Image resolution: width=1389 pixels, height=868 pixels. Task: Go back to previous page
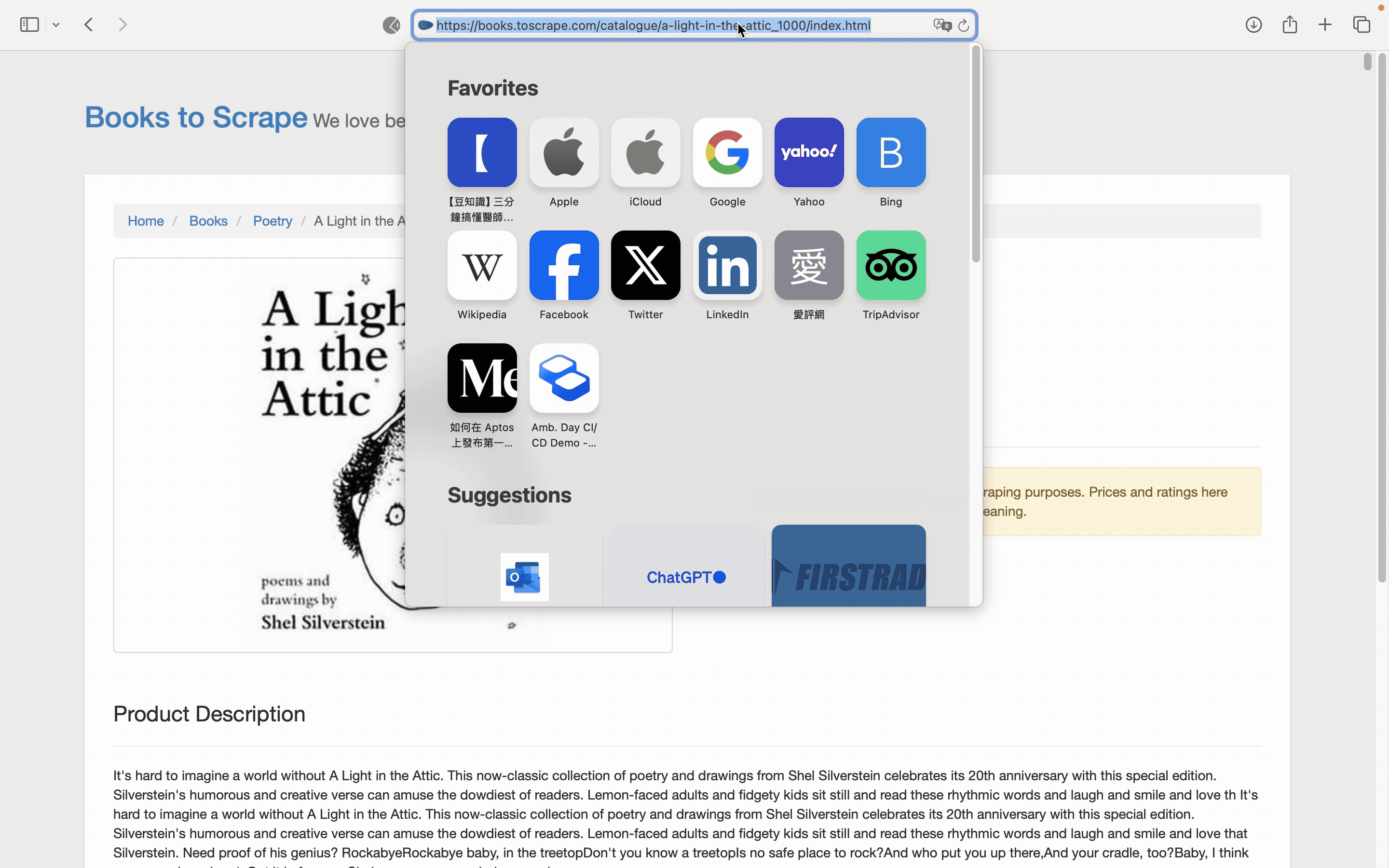pyautogui.click(x=88, y=25)
